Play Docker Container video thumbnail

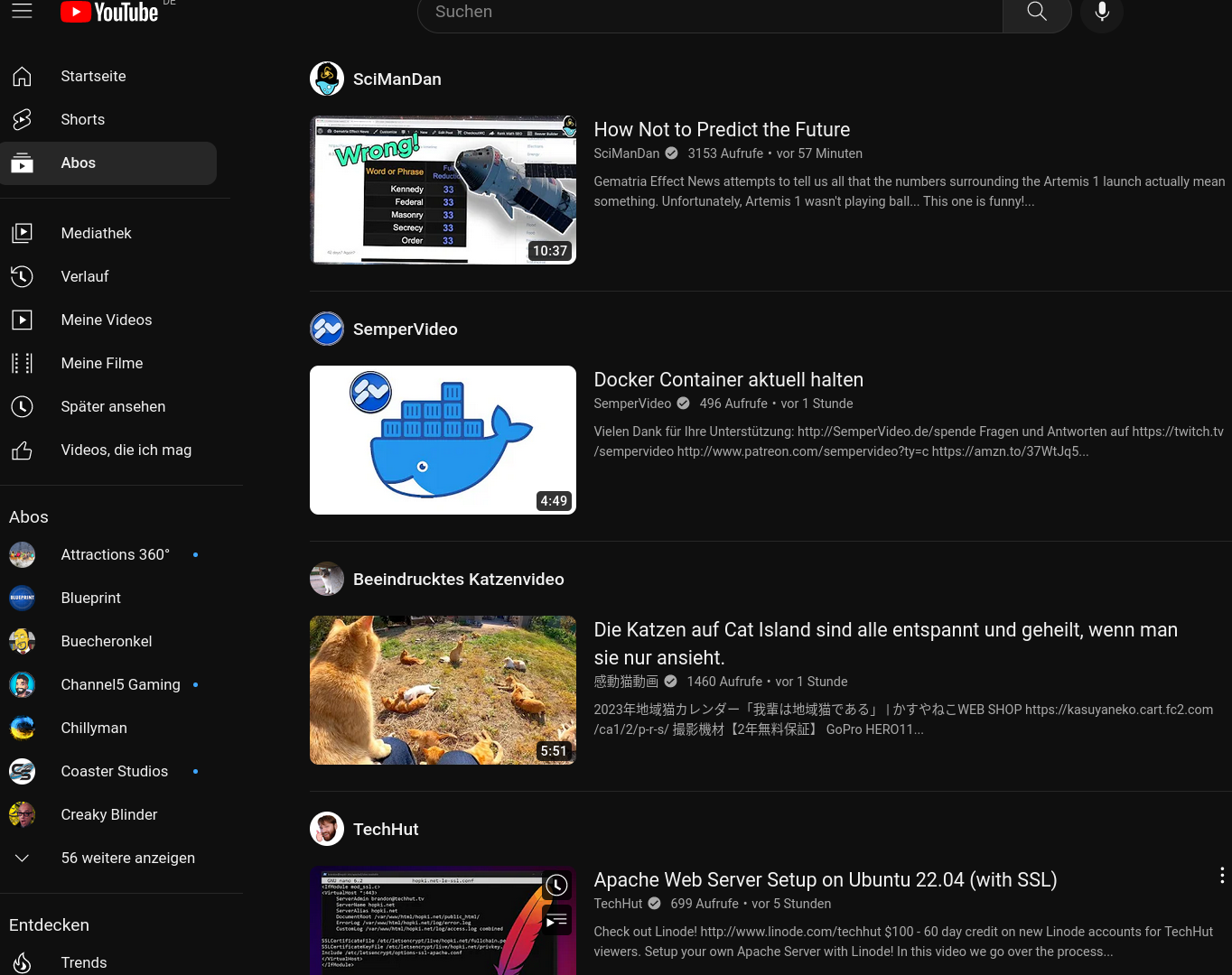[x=443, y=441]
